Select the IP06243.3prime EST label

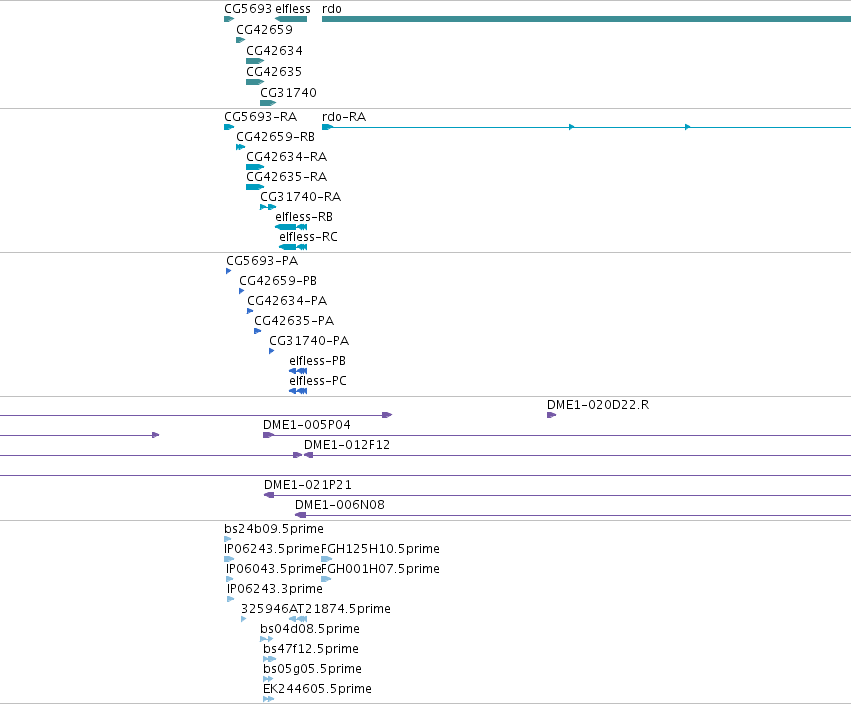(275, 589)
